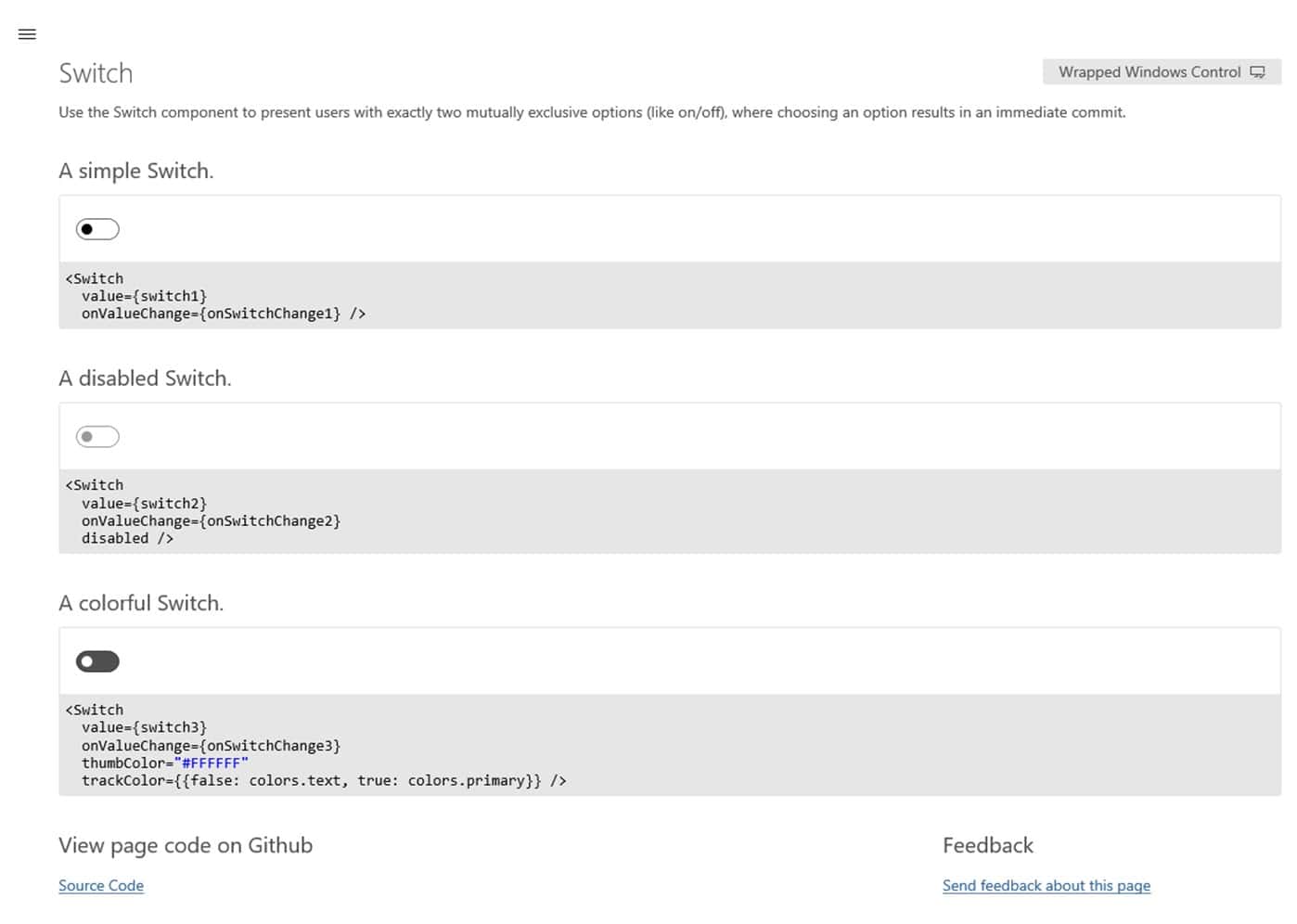
Task: Click the 'Switch' page title
Action: [x=96, y=73]
